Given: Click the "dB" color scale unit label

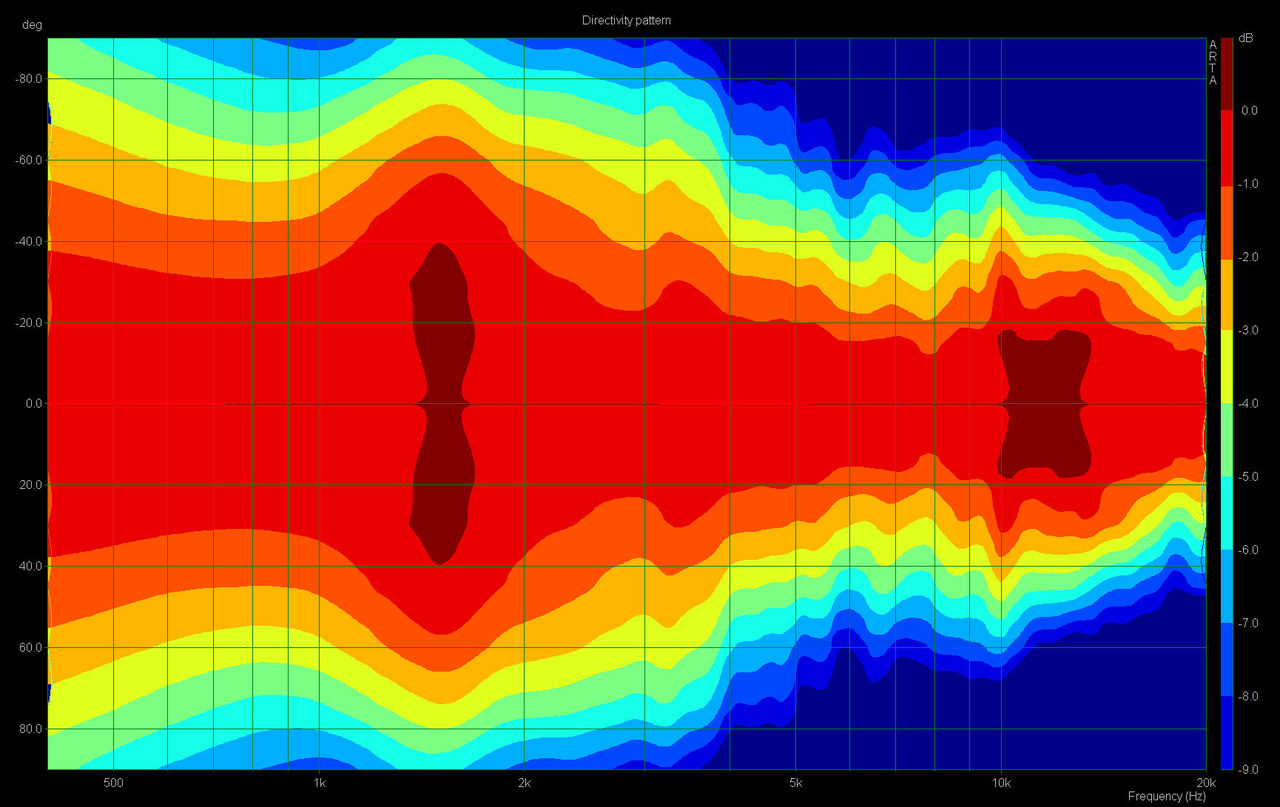Looking at the screenshot, I should click(x=1246, y=37).
